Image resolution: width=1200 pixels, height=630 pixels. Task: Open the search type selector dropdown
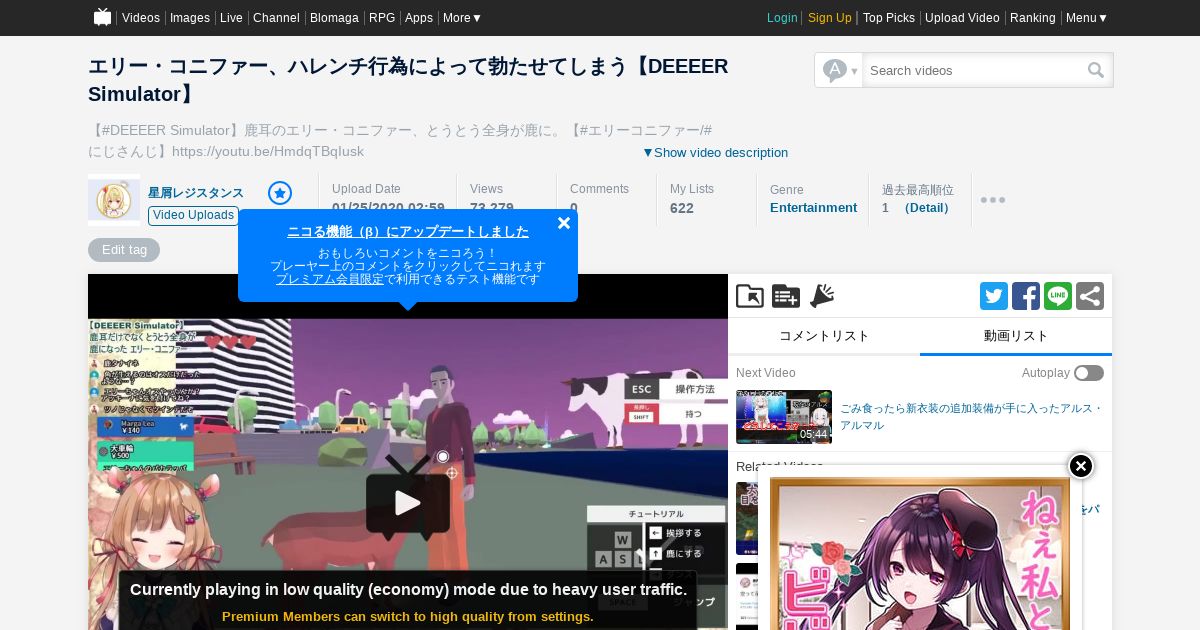tap(839, 70)
